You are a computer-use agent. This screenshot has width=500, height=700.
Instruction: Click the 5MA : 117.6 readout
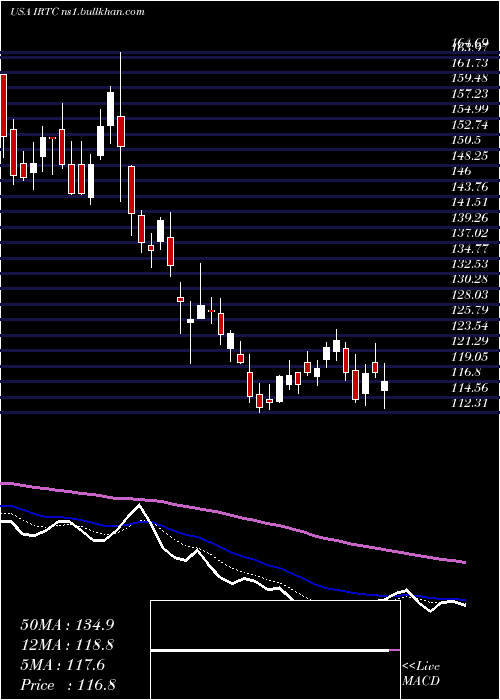click(62, 665)
